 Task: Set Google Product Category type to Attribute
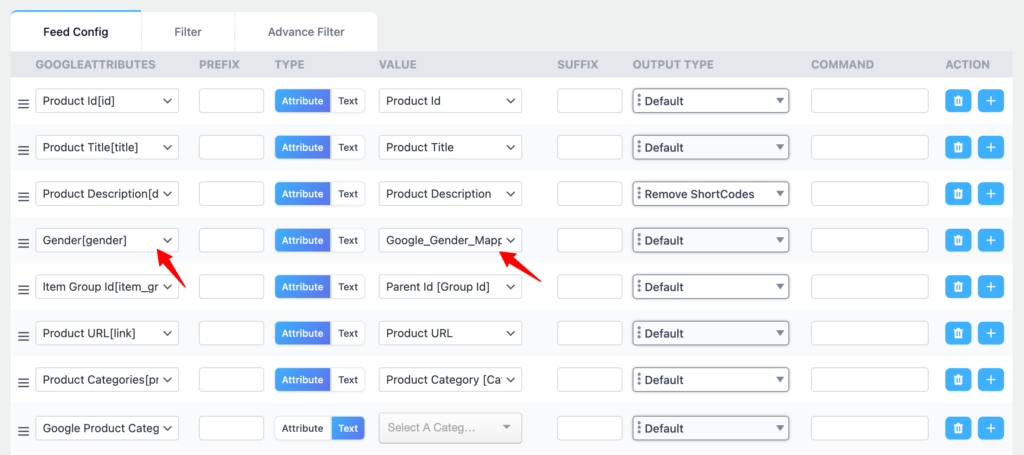(x=302, y=428)
